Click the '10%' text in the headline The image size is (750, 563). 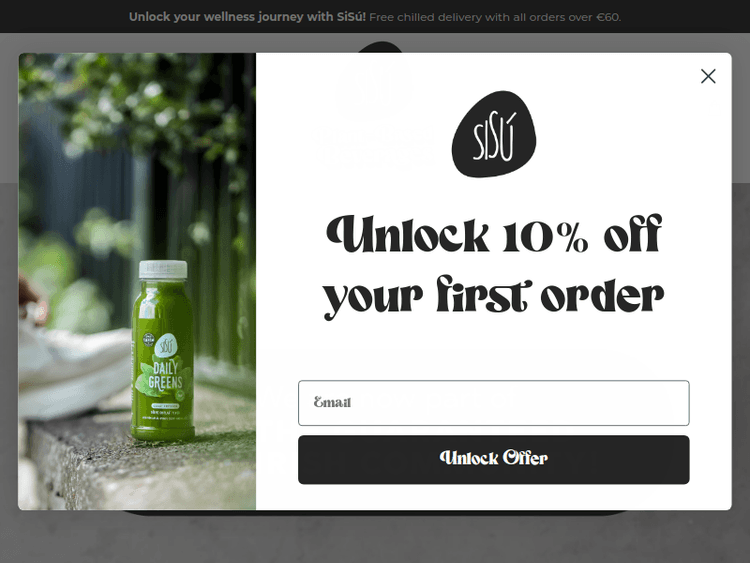[x=545, y=236]
